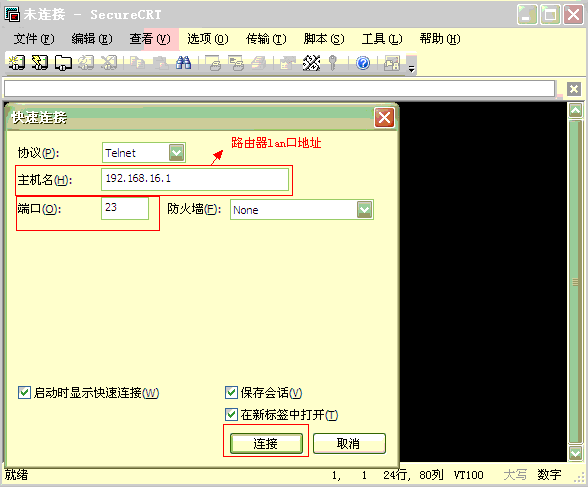This screenshot has height=487, width=588.
Task: Uncheck Show Quick Connect on startup
Action: (24, 393)
